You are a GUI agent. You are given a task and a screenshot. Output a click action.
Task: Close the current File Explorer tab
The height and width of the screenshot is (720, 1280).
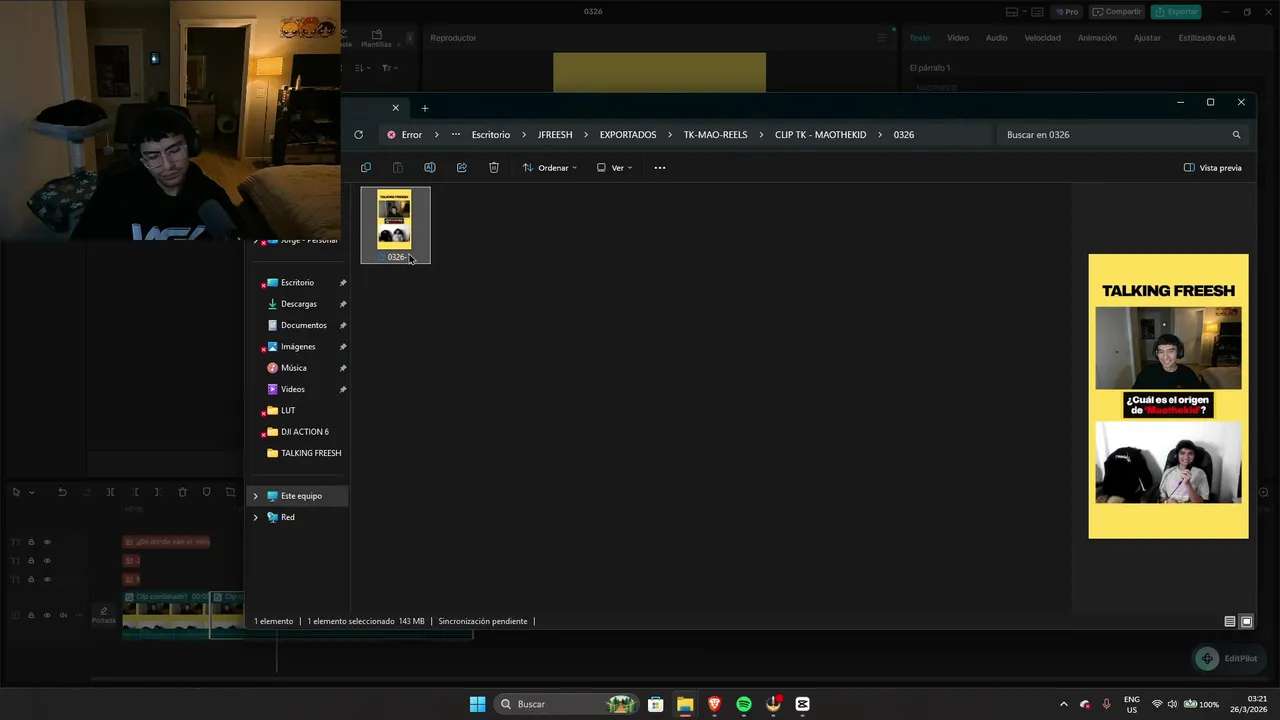click(395, 108)
